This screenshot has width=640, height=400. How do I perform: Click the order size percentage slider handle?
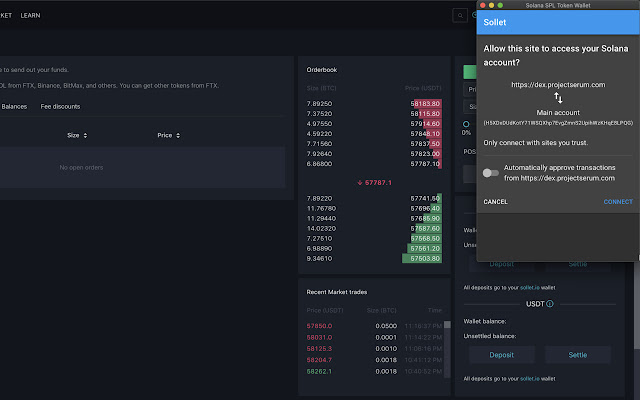[466, 124]
